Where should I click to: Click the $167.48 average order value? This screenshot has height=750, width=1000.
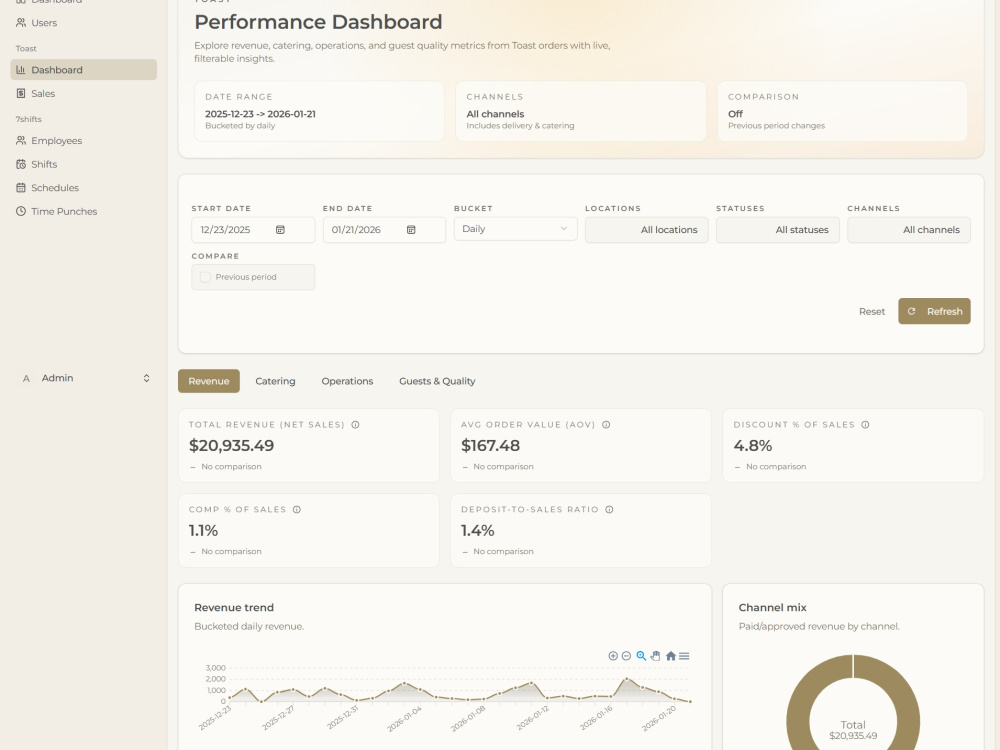[x=490, y=445]
